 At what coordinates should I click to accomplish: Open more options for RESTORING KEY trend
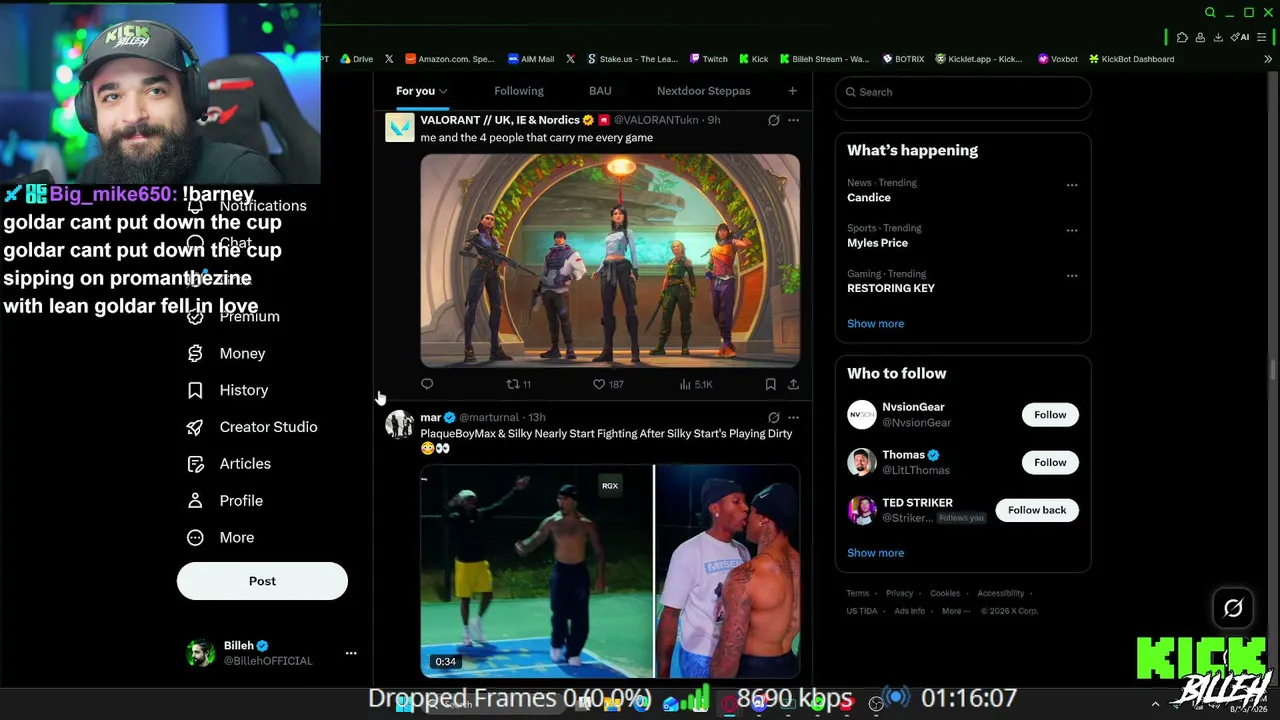[1072, 276]
